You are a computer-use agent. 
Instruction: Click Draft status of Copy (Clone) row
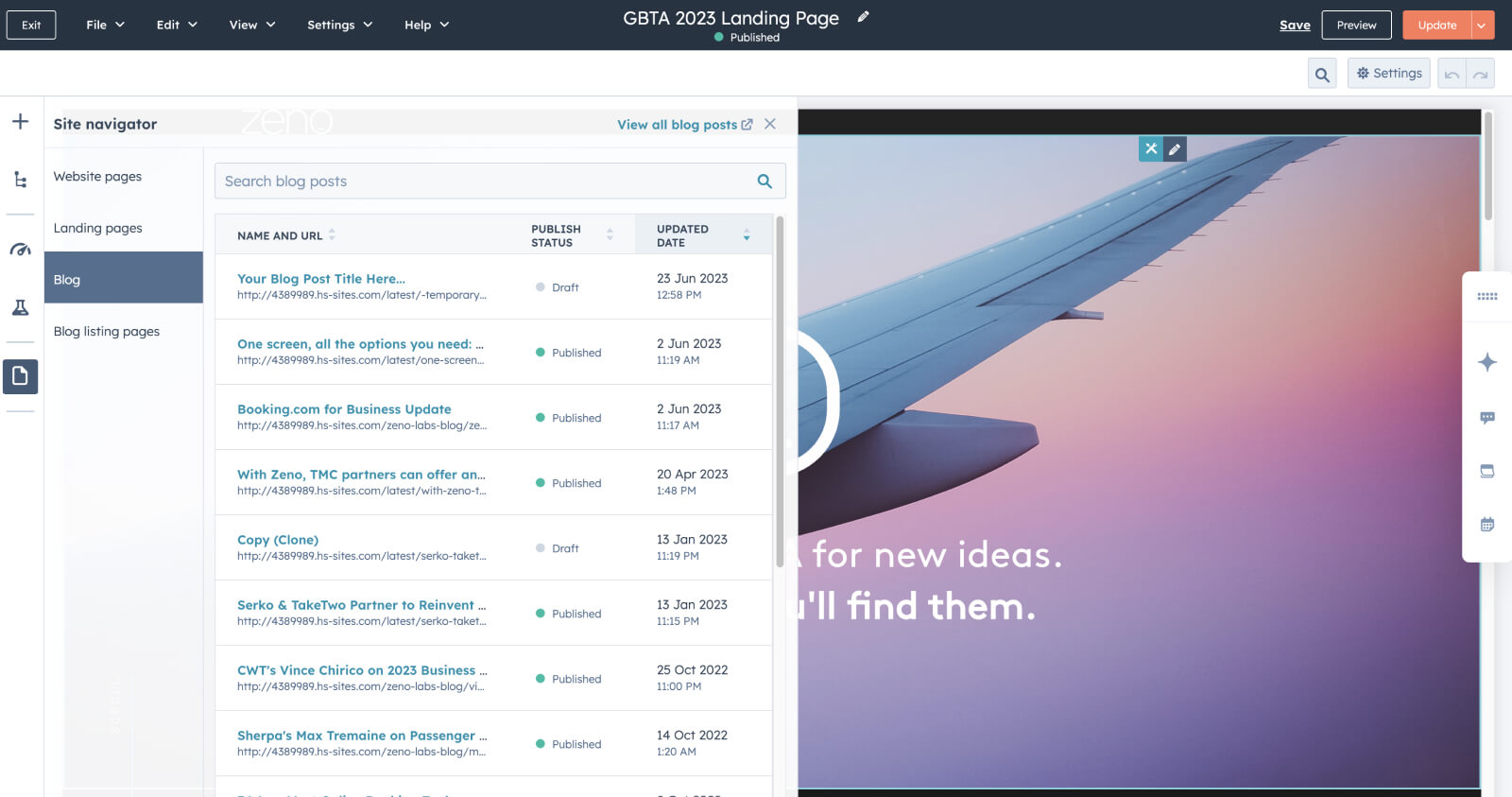click(558, 548)
